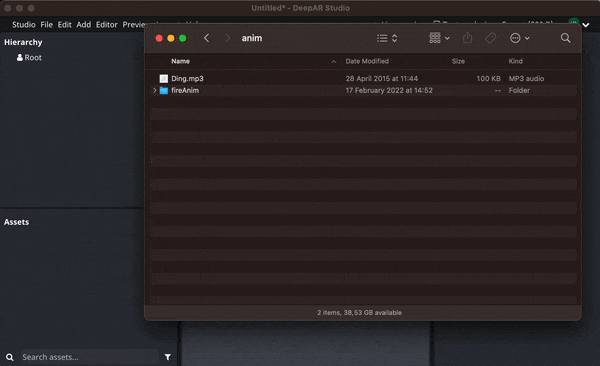
Task: Open the Add menu in DeepAR Studio
Action: (83, 25)
